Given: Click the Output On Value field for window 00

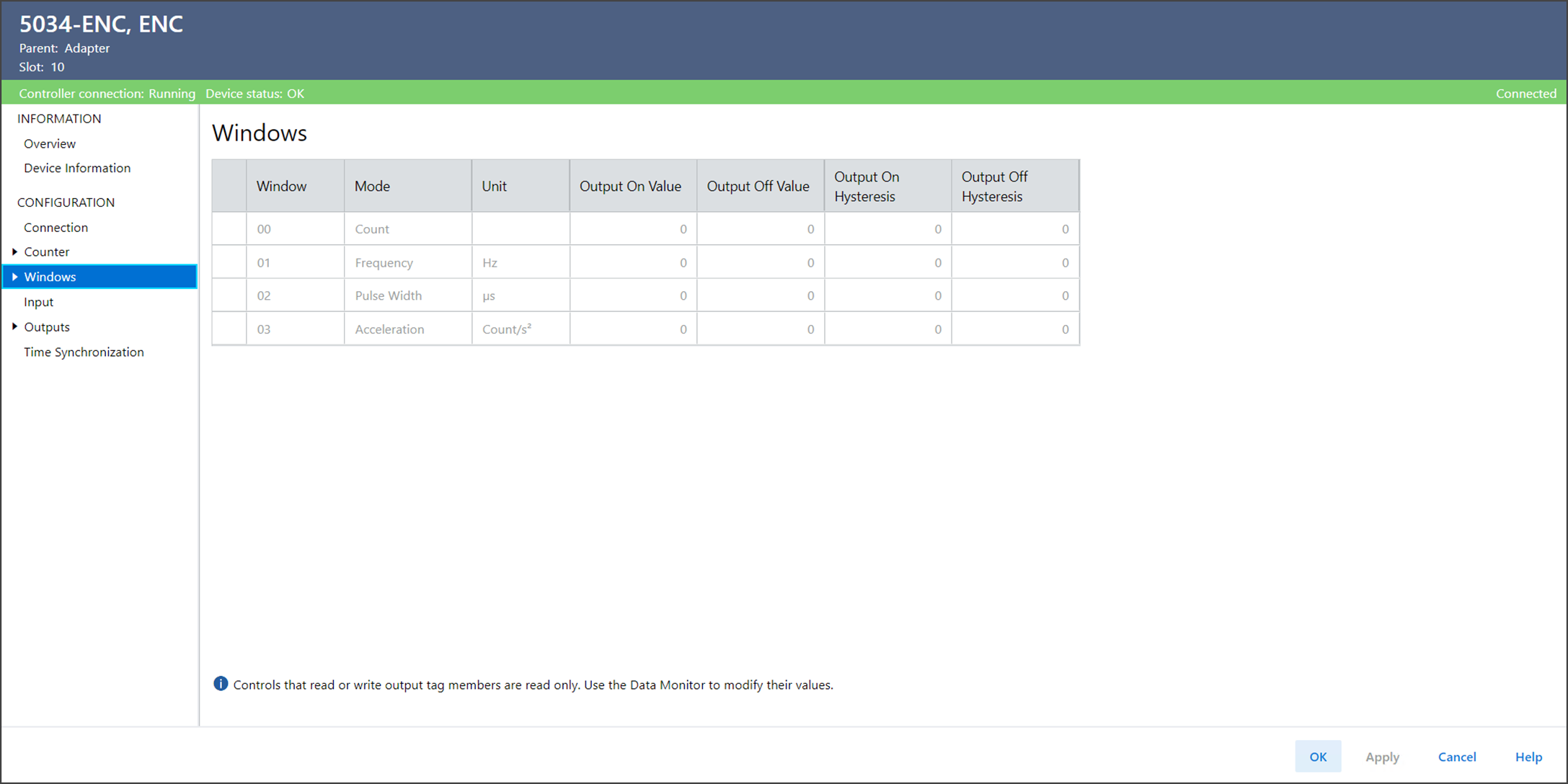Looking at the screenshot, I should tap(633, 229).
